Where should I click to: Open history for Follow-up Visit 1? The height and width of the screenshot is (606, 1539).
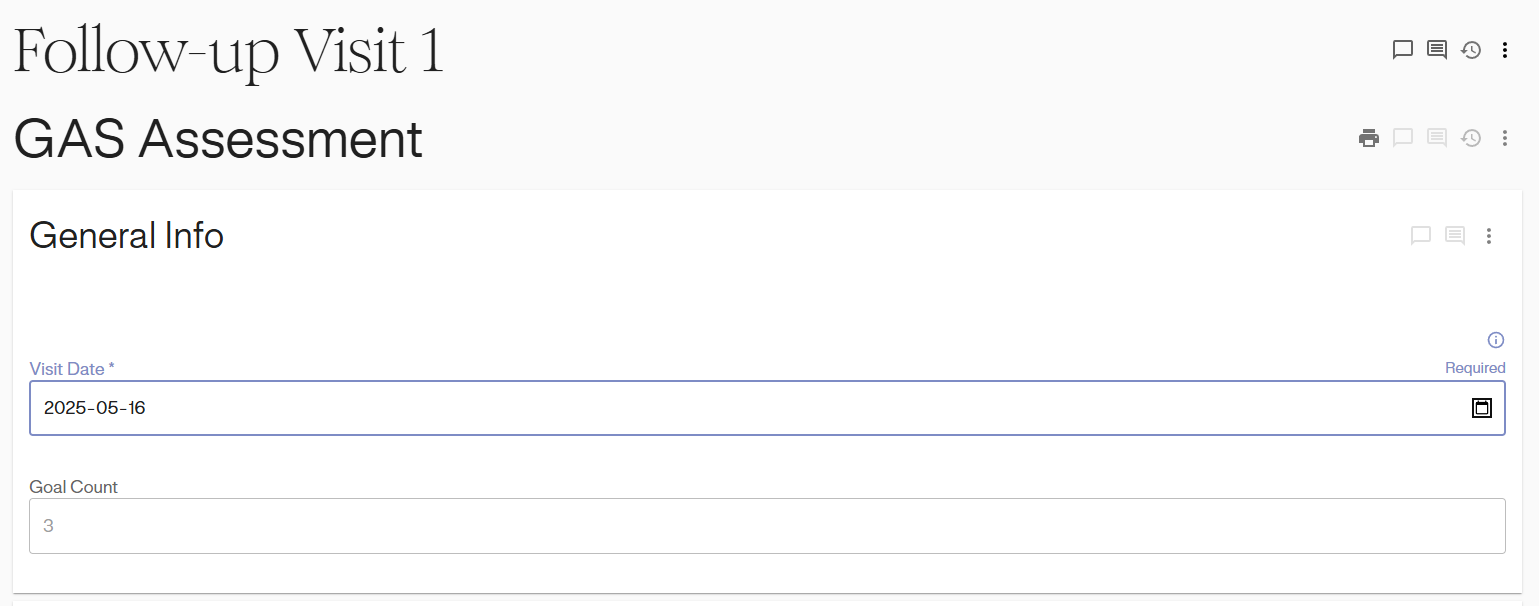[x=1471, y=50]
